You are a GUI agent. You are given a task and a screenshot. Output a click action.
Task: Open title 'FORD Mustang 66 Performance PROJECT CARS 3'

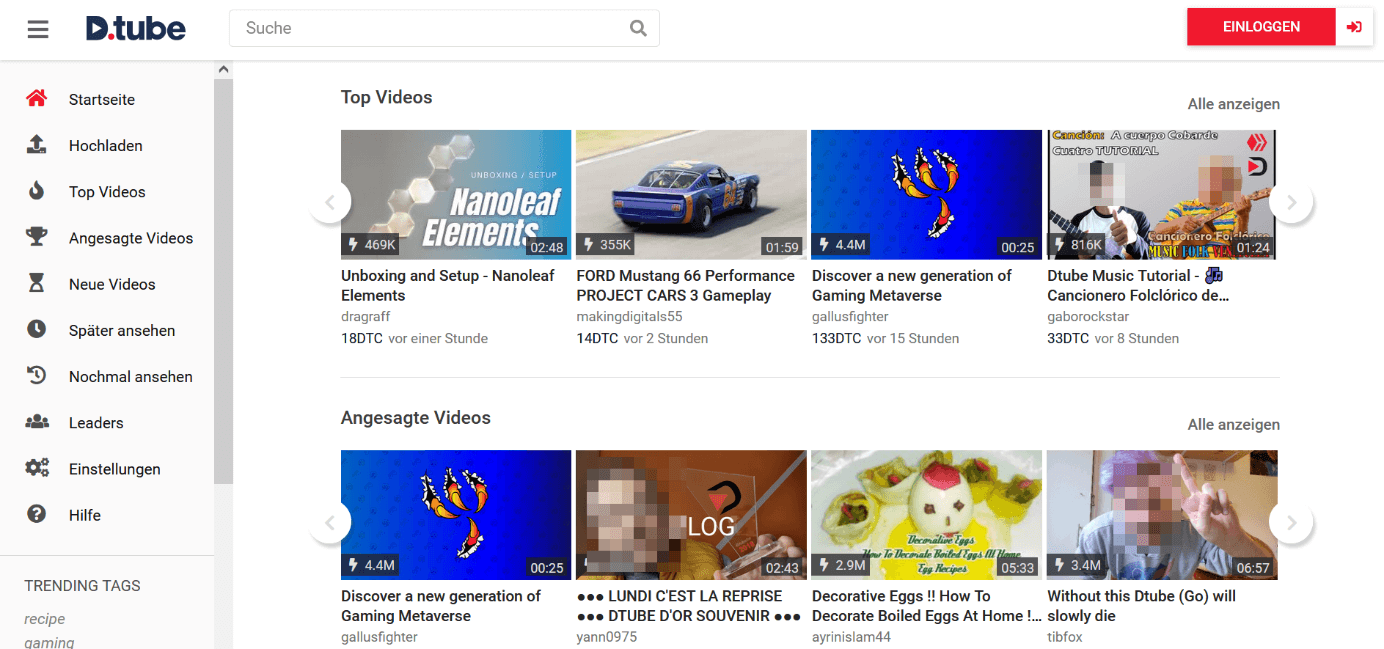(686, 286)
